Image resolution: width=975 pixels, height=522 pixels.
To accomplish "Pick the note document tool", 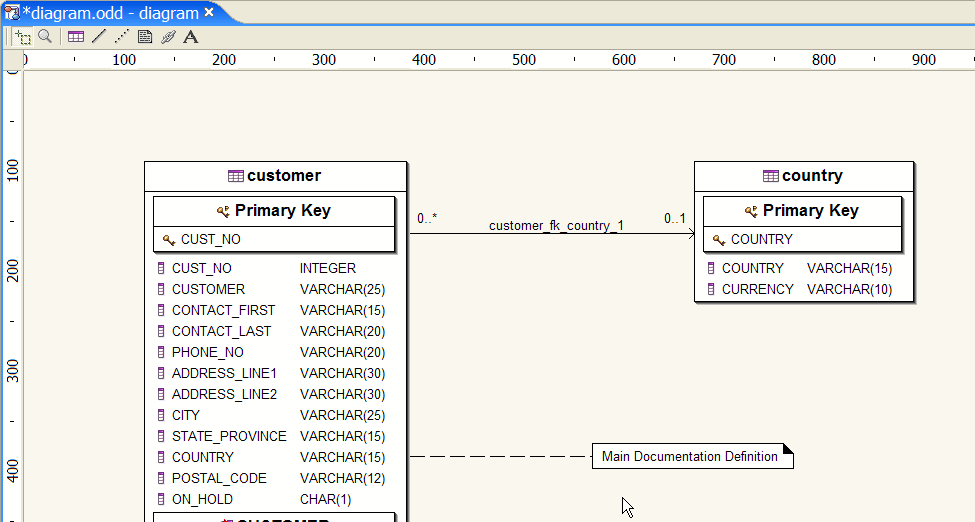I will pyautogui.click(x=145, y=37).
